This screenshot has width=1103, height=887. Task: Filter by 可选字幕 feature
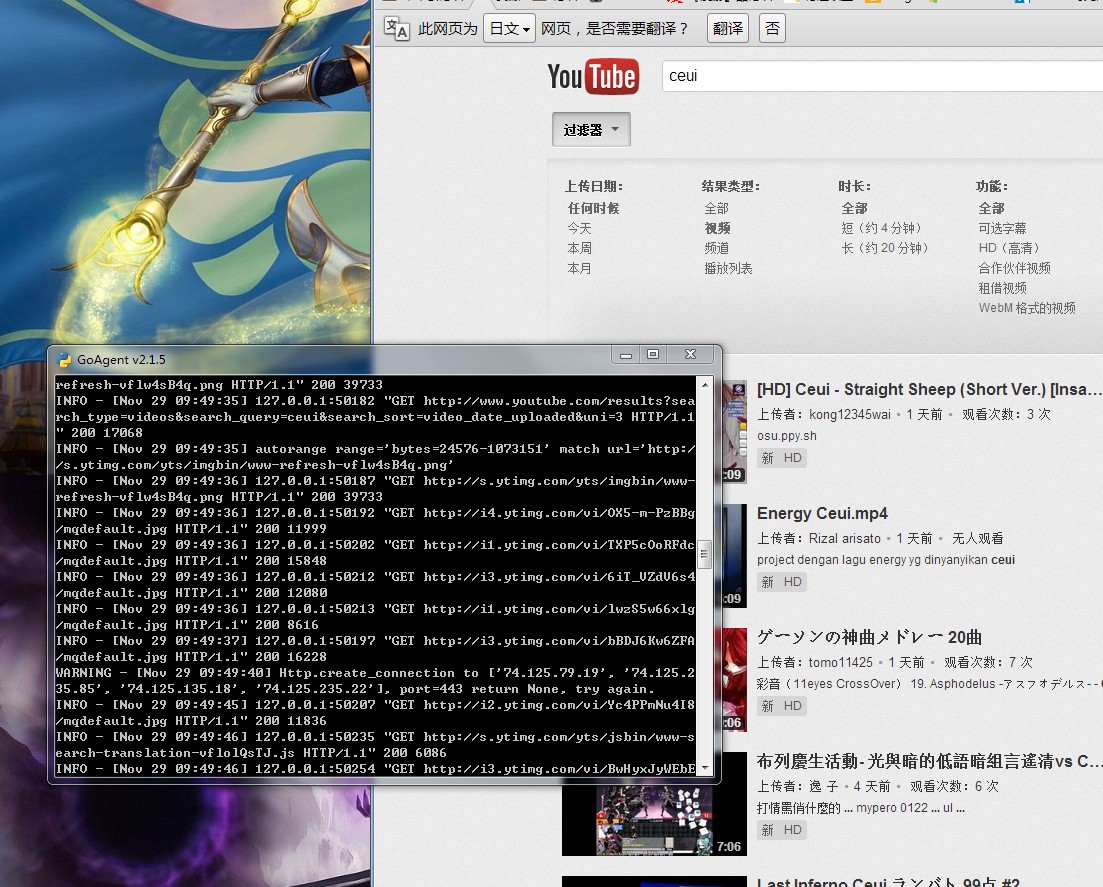[x=1002, y=229]
